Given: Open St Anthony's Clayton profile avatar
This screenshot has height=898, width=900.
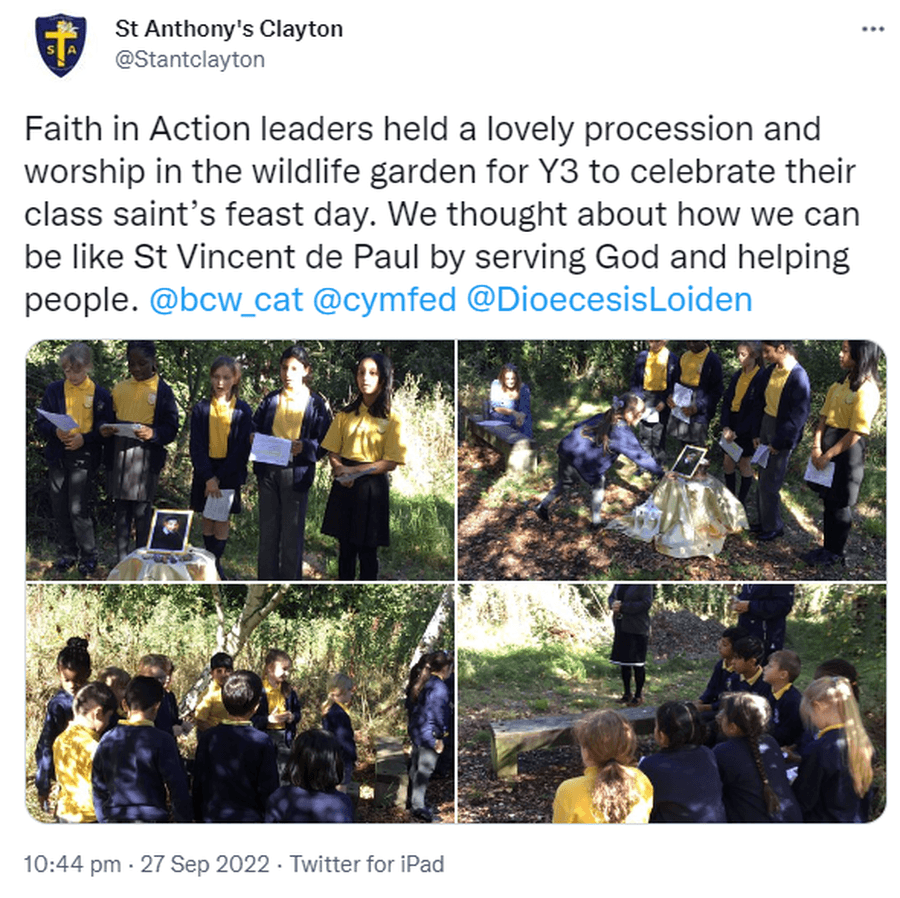Looking at the screenshot, I should tap(60, 45).
